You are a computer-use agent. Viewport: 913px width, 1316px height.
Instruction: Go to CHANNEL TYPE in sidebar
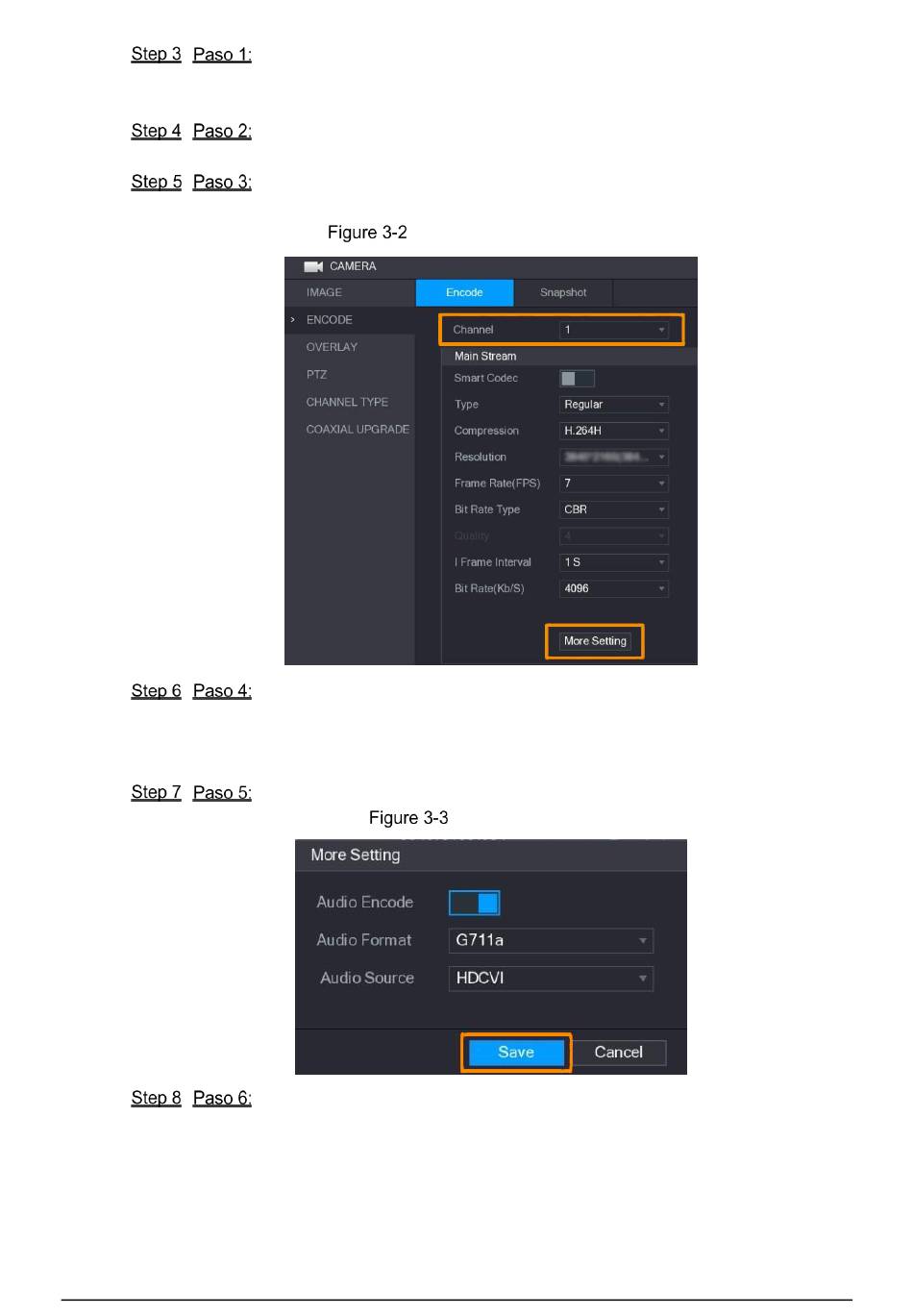coord(347,402)
